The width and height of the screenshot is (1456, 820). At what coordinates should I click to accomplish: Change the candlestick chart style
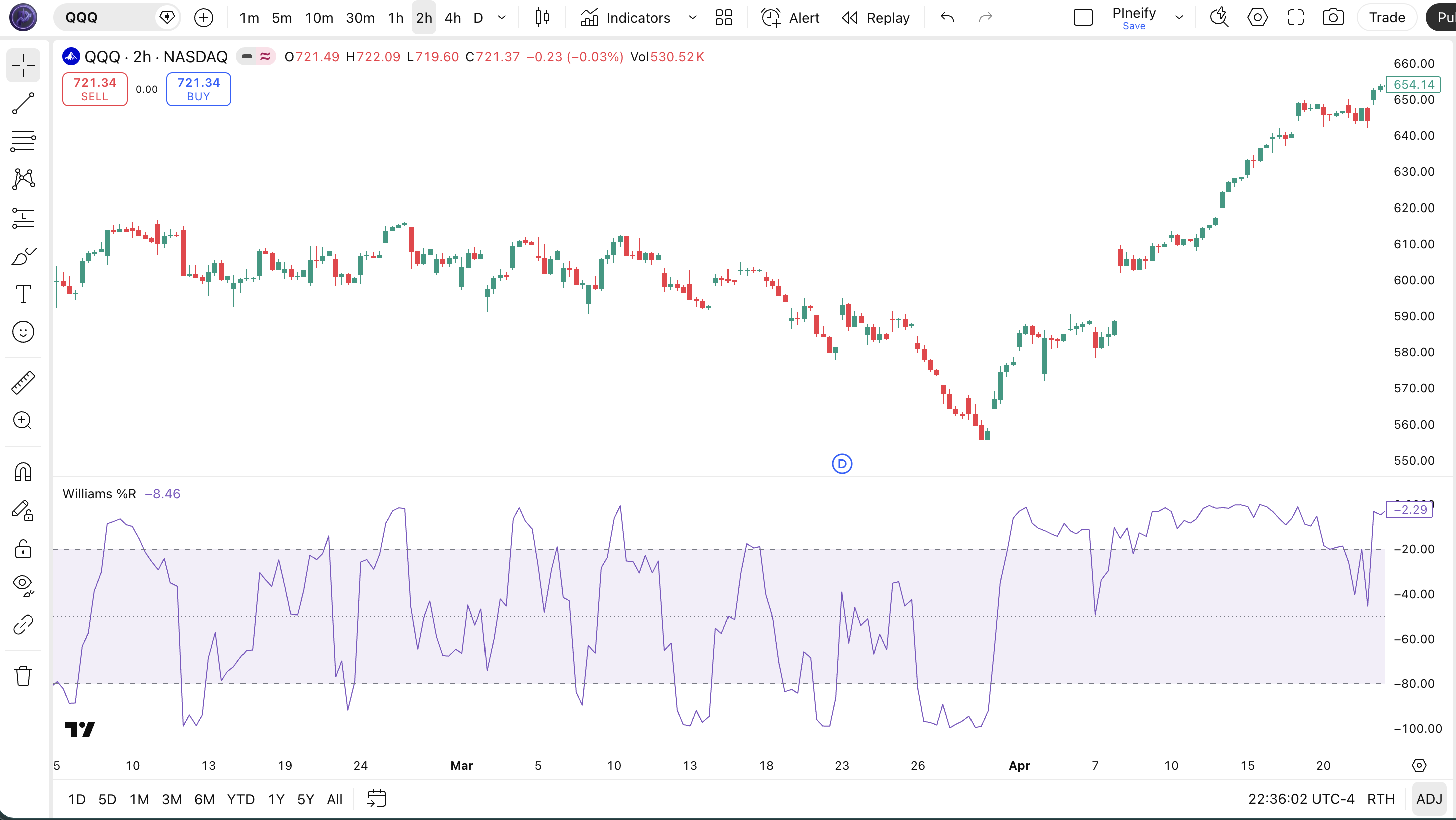coord(542,18)
